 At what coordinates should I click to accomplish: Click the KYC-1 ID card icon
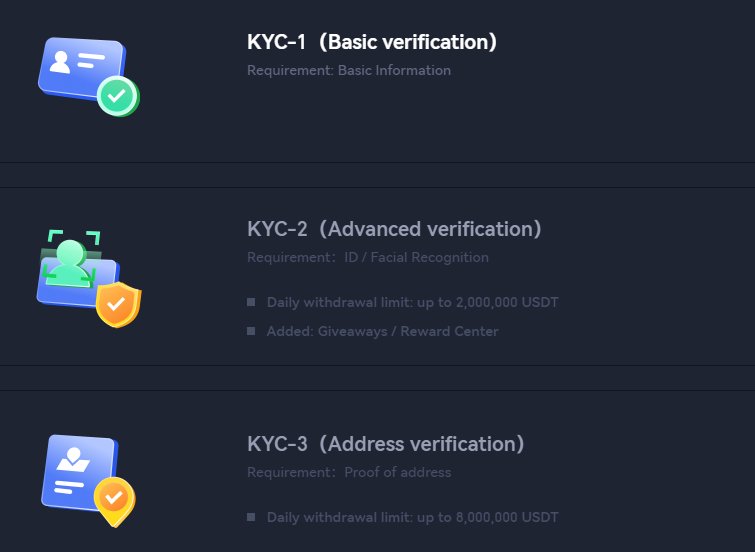click(78, 68)
